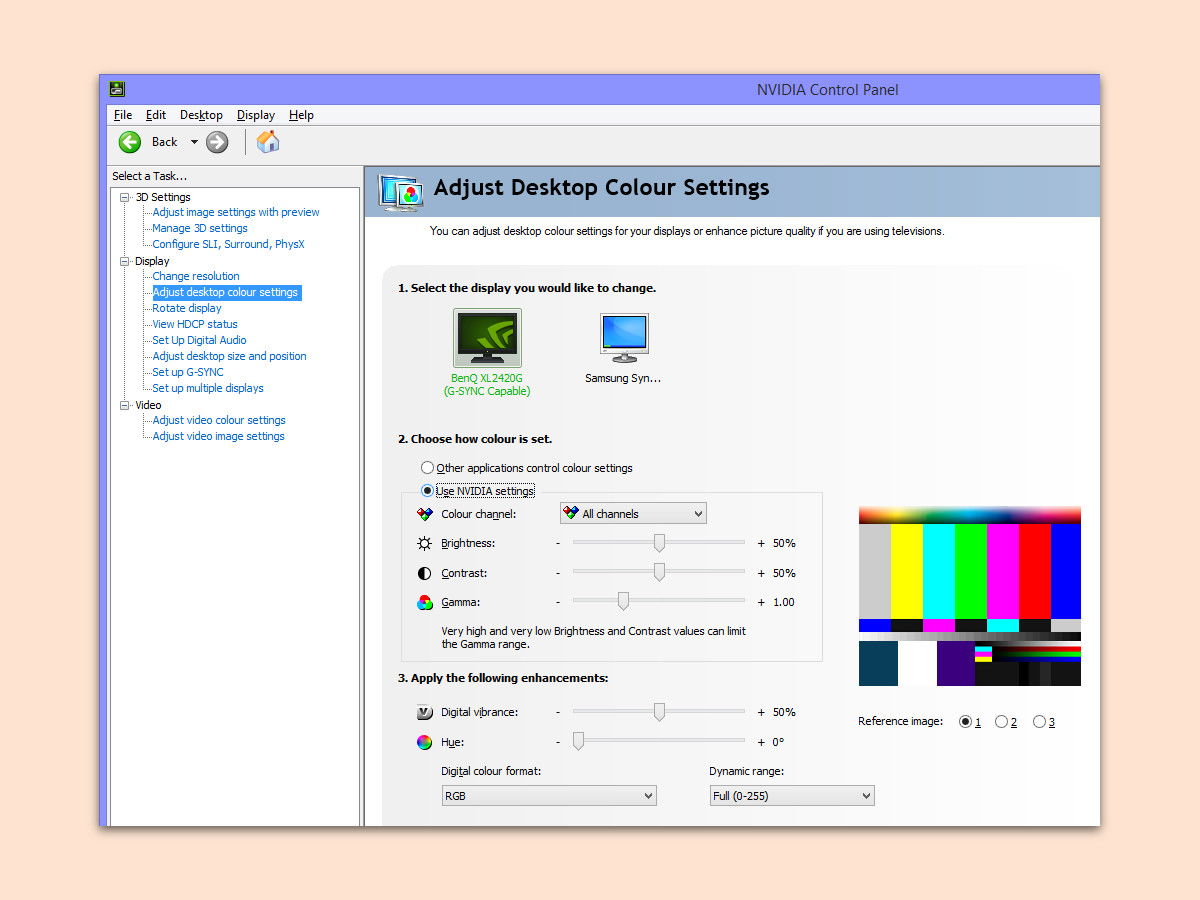This screenshot has width=1200, height=900.
Task: Click the green Back arrow icon
Action: [x=130, y=142]
